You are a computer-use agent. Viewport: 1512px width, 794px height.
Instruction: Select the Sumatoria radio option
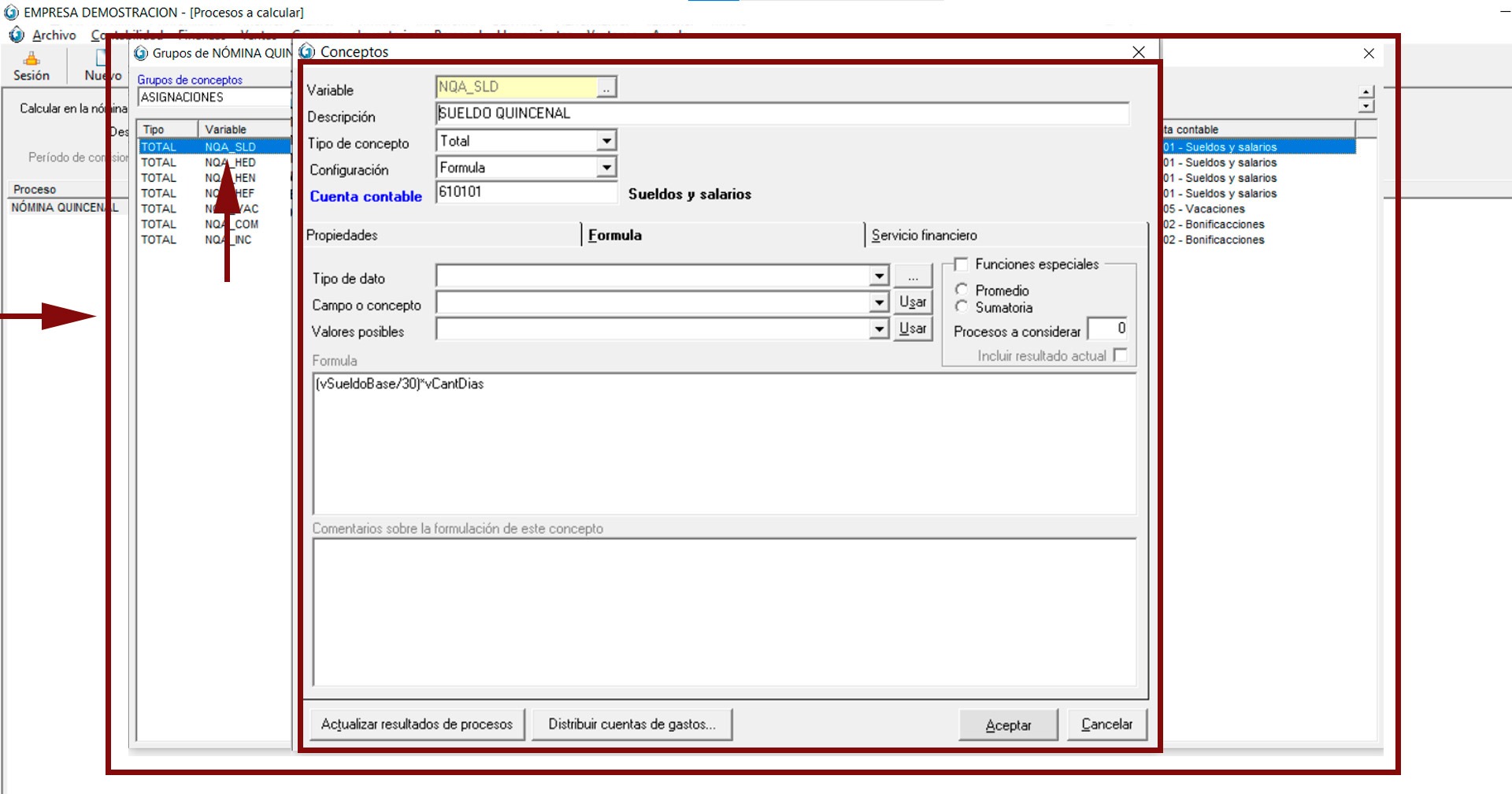tap(962, 307)
